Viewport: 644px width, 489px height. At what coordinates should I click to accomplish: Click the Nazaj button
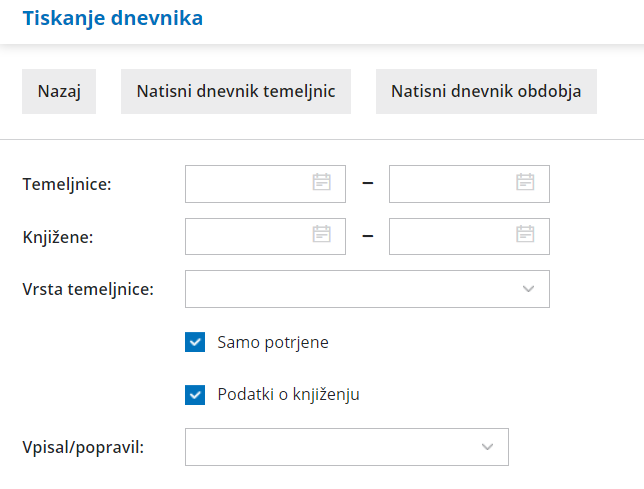(x=59, y=92)
